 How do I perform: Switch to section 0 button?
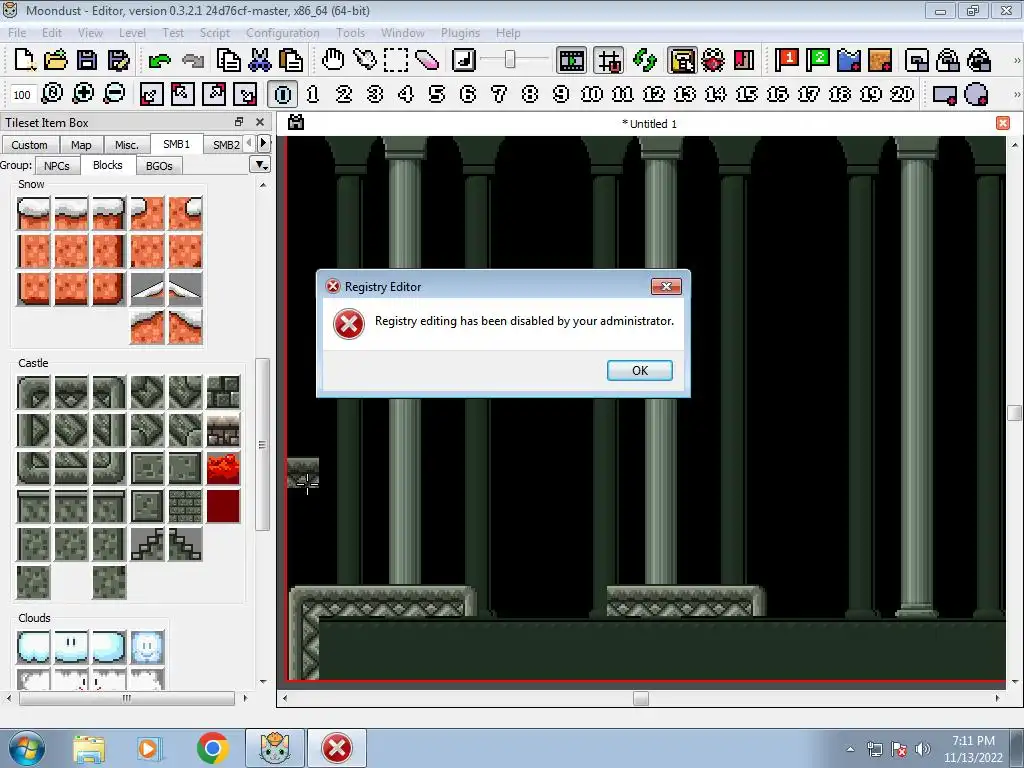click(x=283, y=94)
